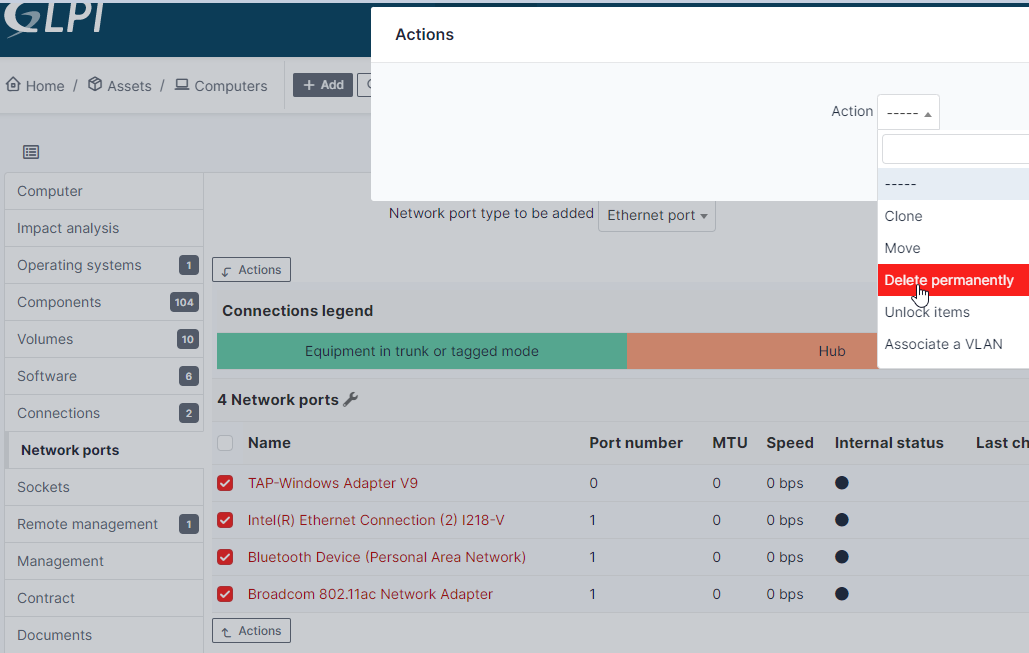This screenshot has height=653, width=1029.
Task: Open the Intel(R) Ethernet Connection port link
Action: click(377, 520)
